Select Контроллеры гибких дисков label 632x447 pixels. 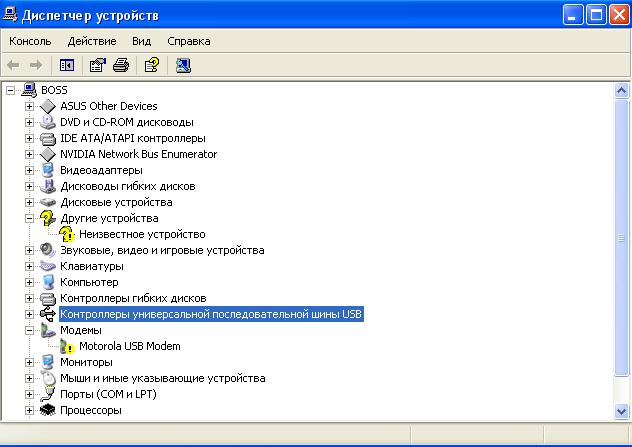[133, 298]
